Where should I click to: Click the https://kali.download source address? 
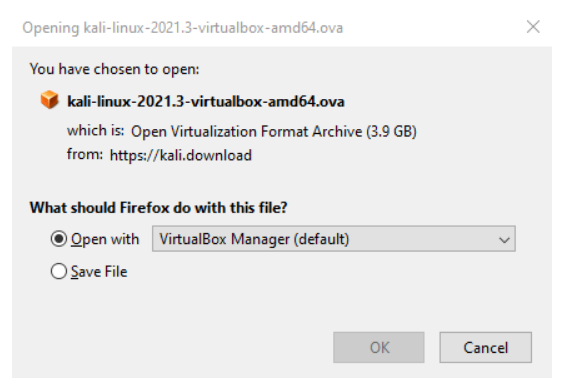(181, 155)
